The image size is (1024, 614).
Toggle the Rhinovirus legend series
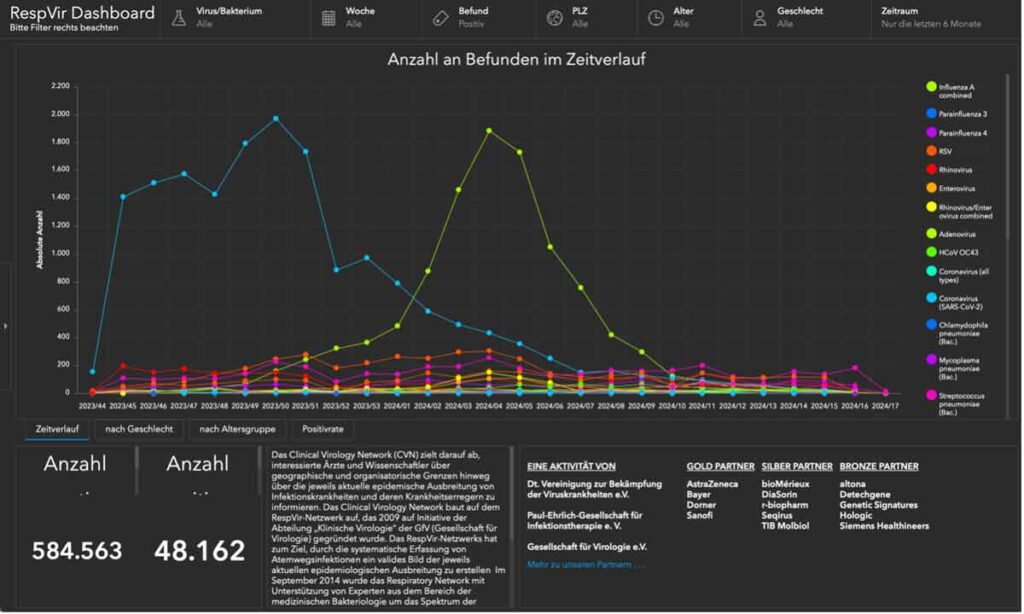(x=949, y=170)
